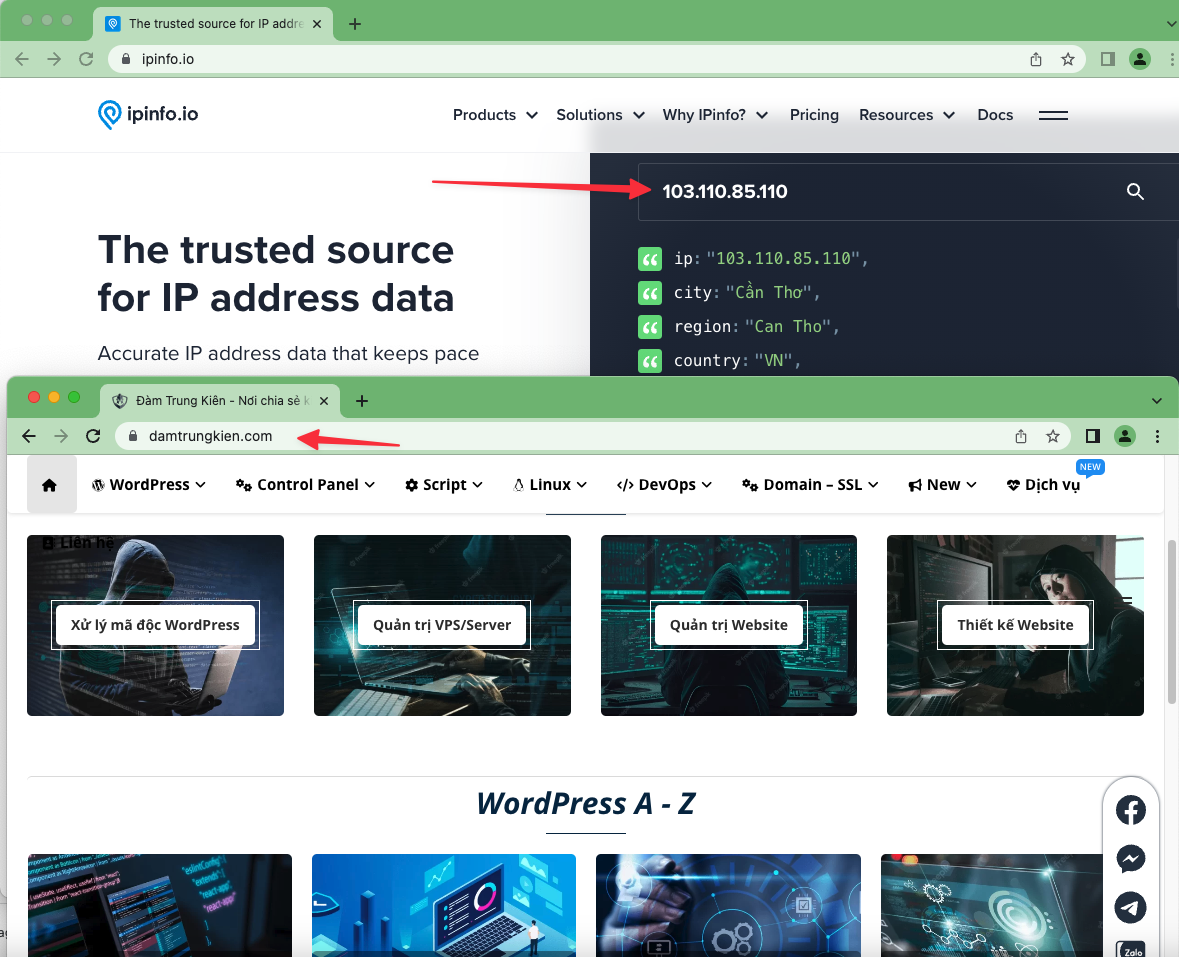
Task: Select the ipinfo.io browser tab
Action: tap(214, 24)
